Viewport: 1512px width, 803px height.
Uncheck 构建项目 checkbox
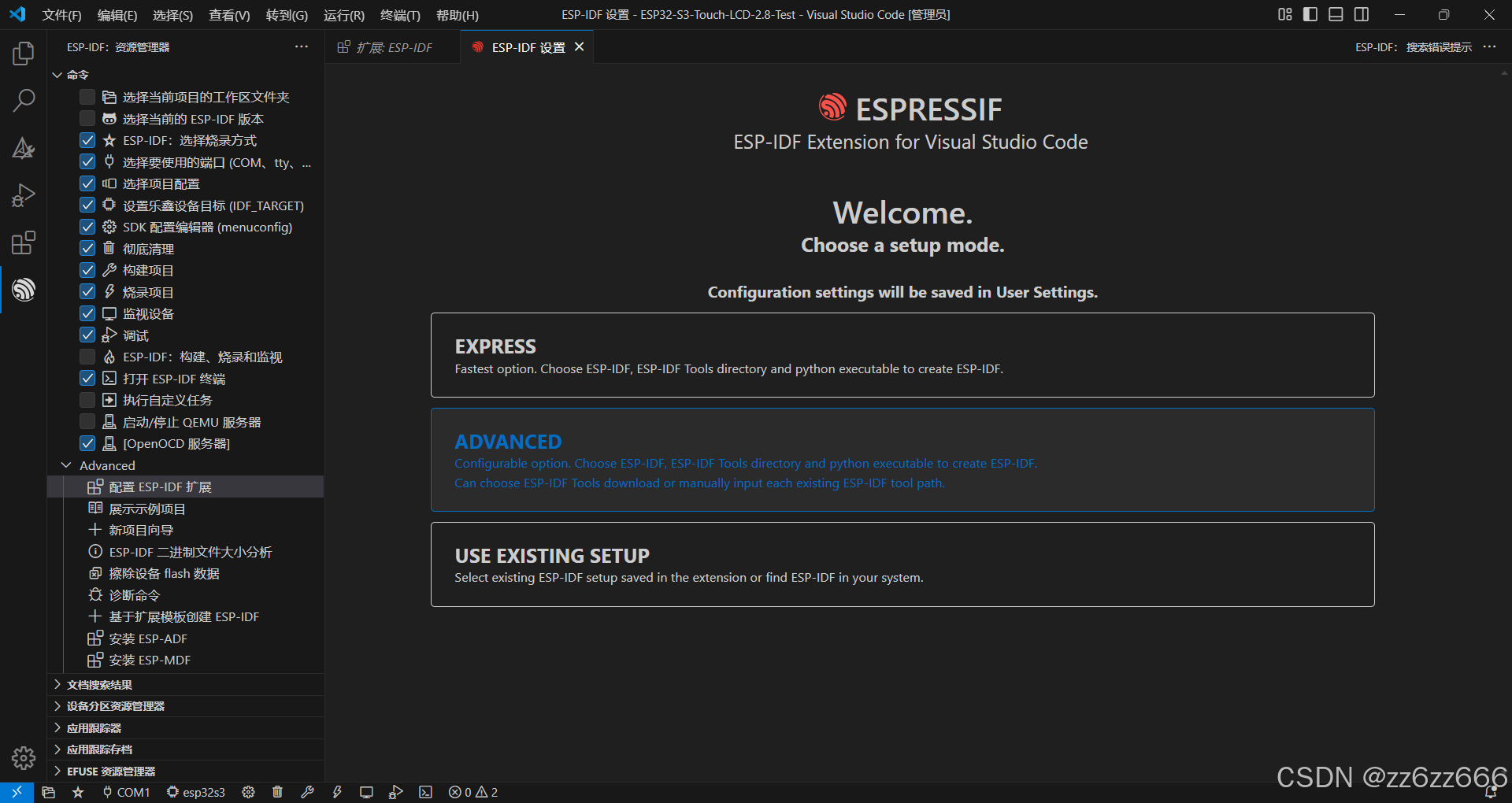pos(87,270)
